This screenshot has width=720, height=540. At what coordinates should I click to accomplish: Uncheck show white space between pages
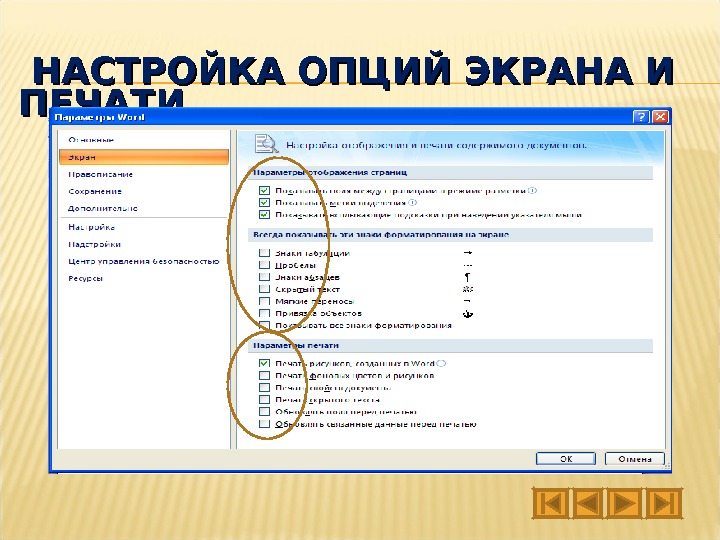tap(264, 190)
